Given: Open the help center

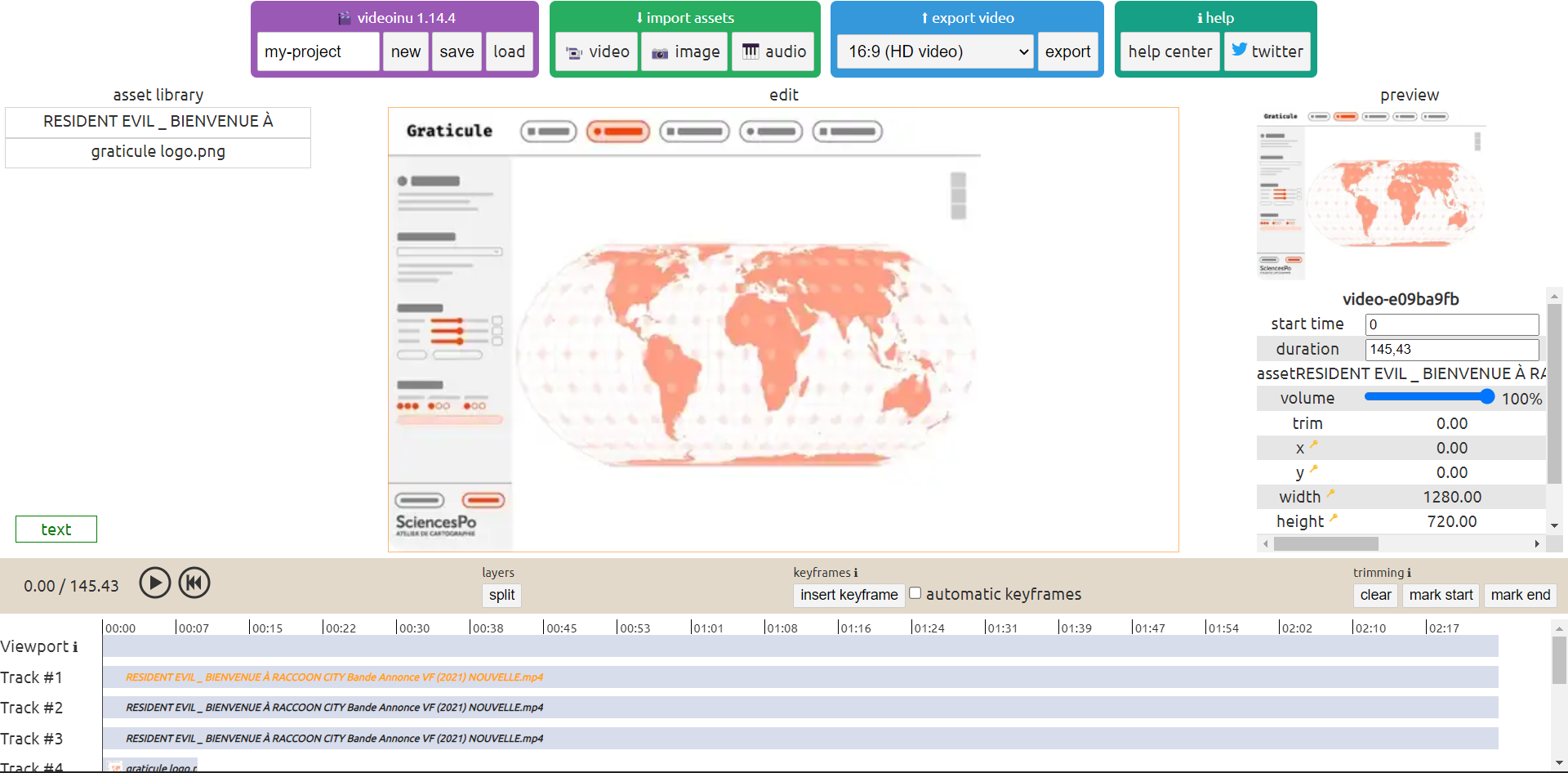Looking at the screenshot, I should pos(1170,51).
